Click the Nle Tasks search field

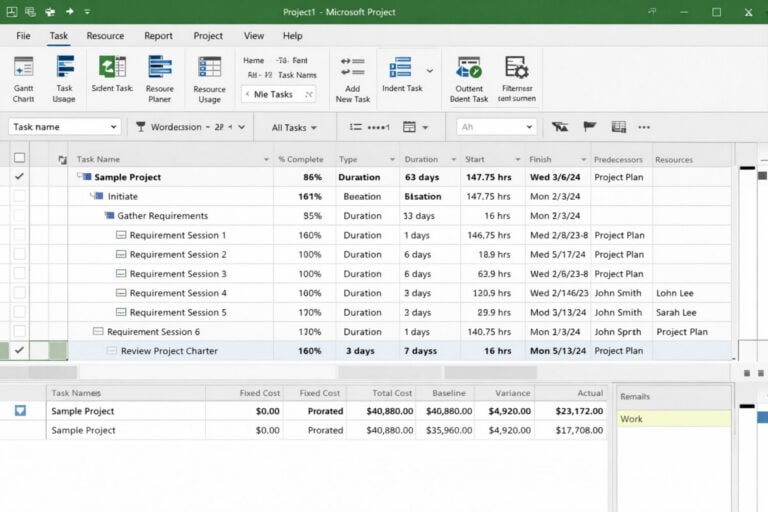coord(278,95)
